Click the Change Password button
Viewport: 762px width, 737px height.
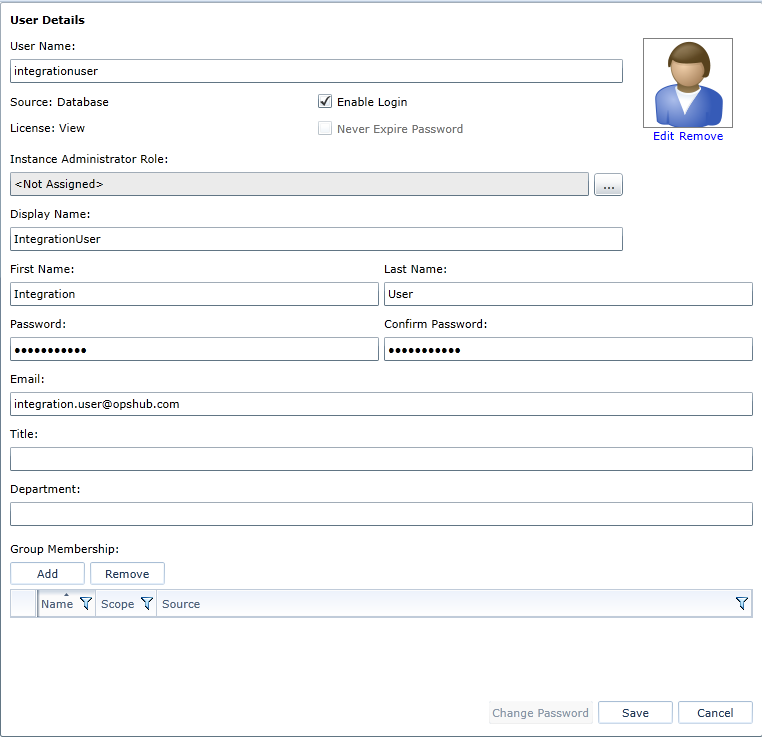tap(540, 713)
